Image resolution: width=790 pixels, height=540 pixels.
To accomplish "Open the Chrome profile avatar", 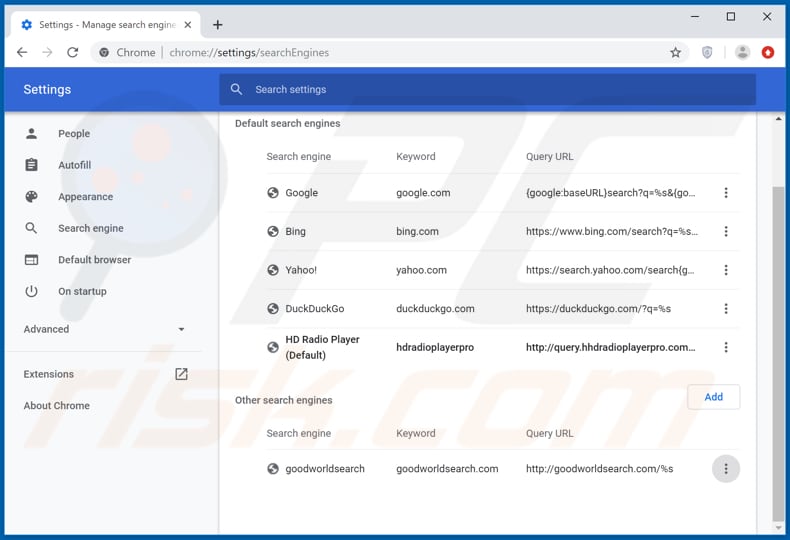I will [742, 52].
